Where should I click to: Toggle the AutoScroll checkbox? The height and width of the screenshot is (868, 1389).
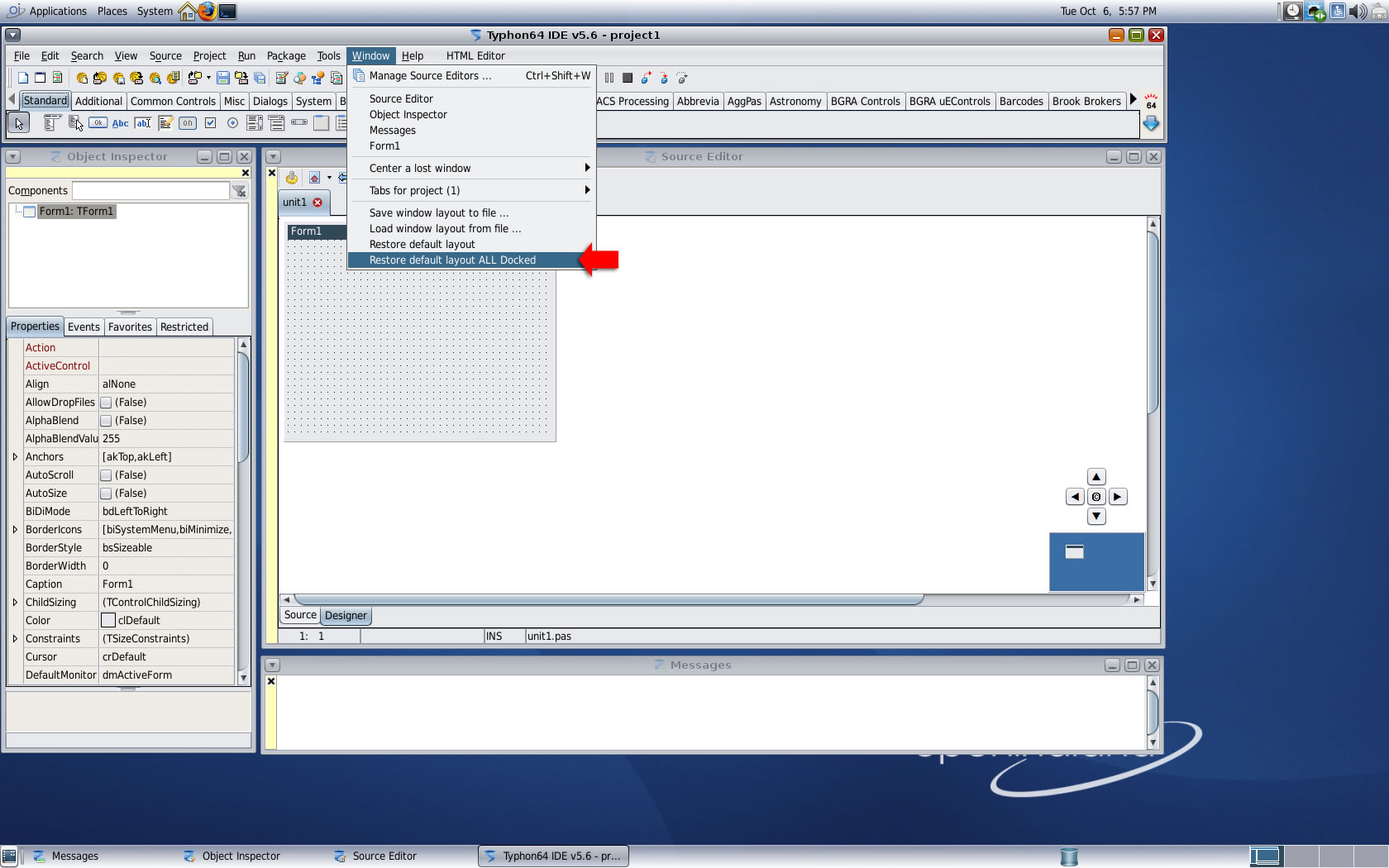[106, 475]
